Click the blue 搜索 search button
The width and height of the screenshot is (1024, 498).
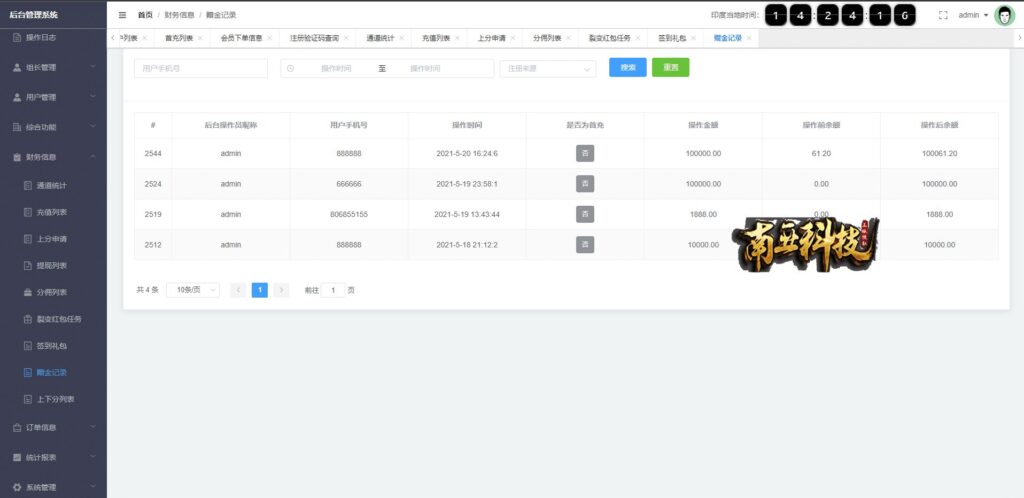pyautogui.click(x=628, y=67)
